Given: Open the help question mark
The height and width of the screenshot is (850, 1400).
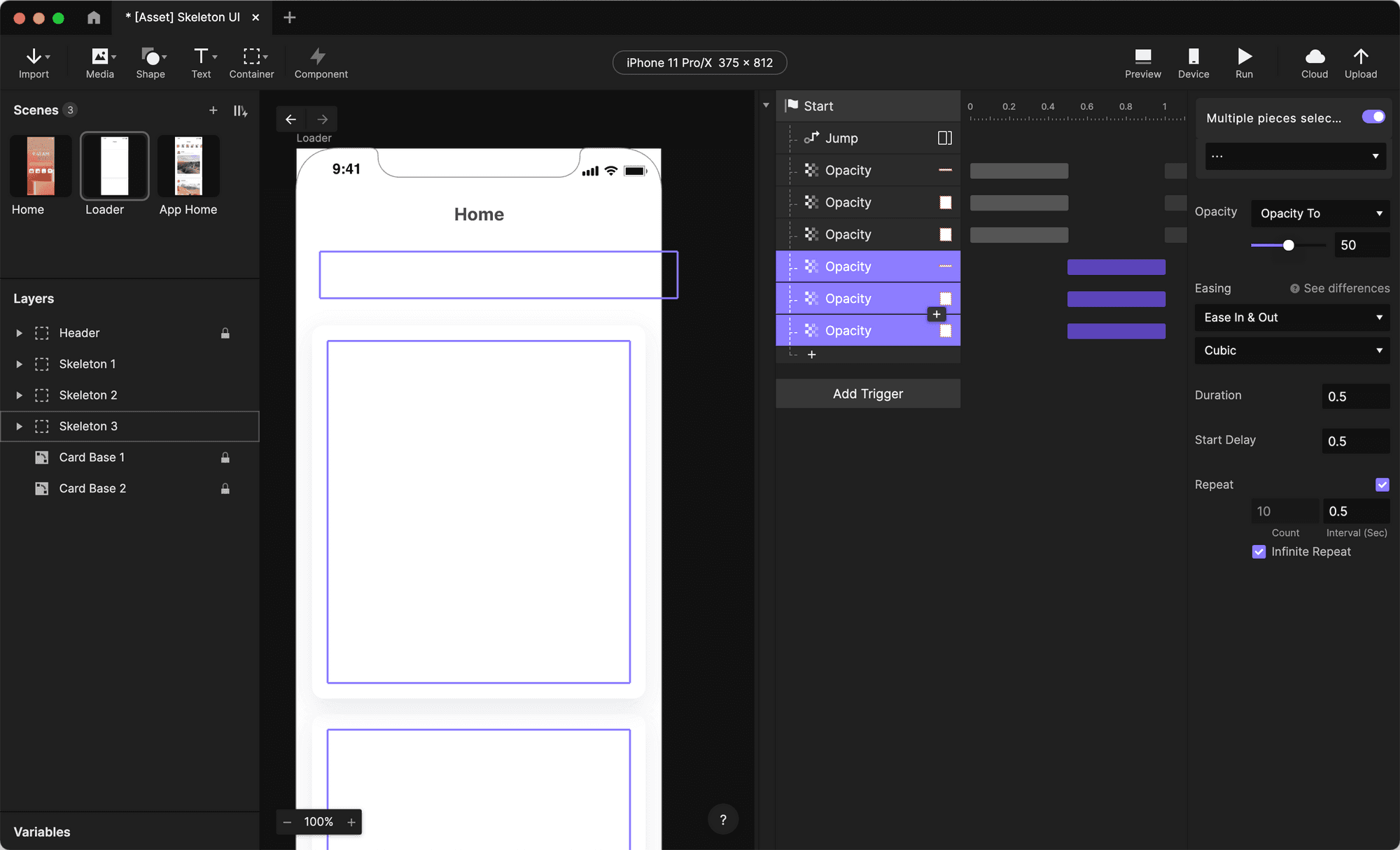Looking at the screenshot, I should click(x=723, y=819).
